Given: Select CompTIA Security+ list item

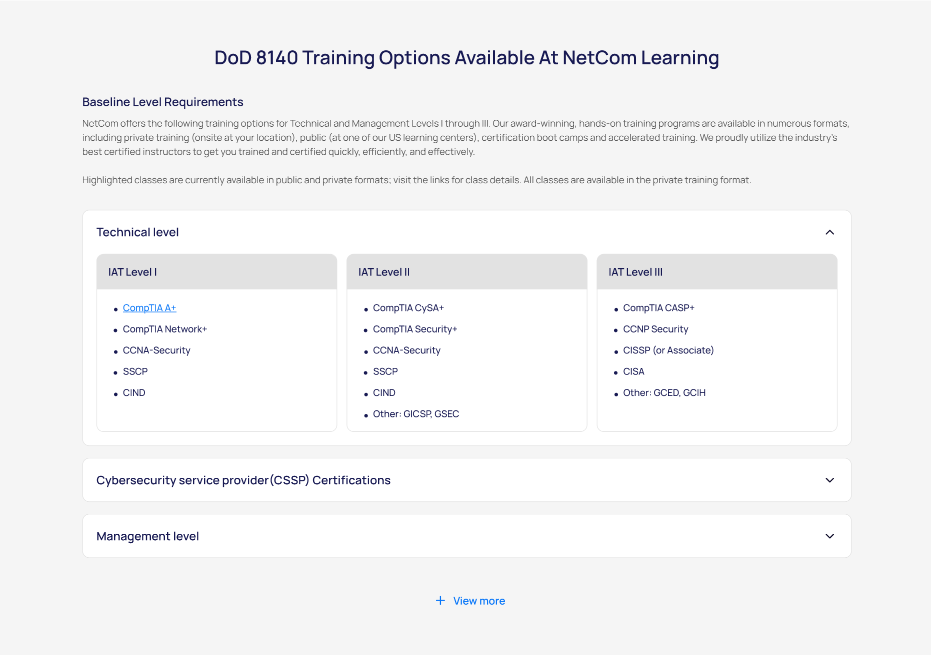Looking at the screenshot, I should point(415,329).
